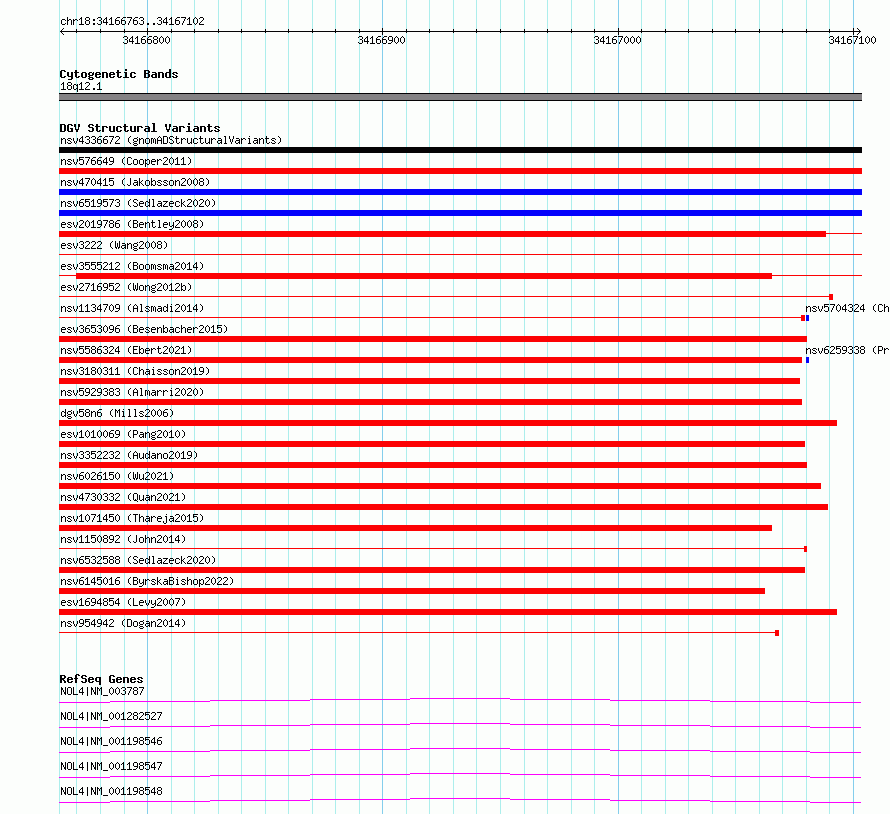Select NOL4|NM_001198547 gene label
Image resolution: width=890 pixels, height=814 pixels.
(111, 766)
